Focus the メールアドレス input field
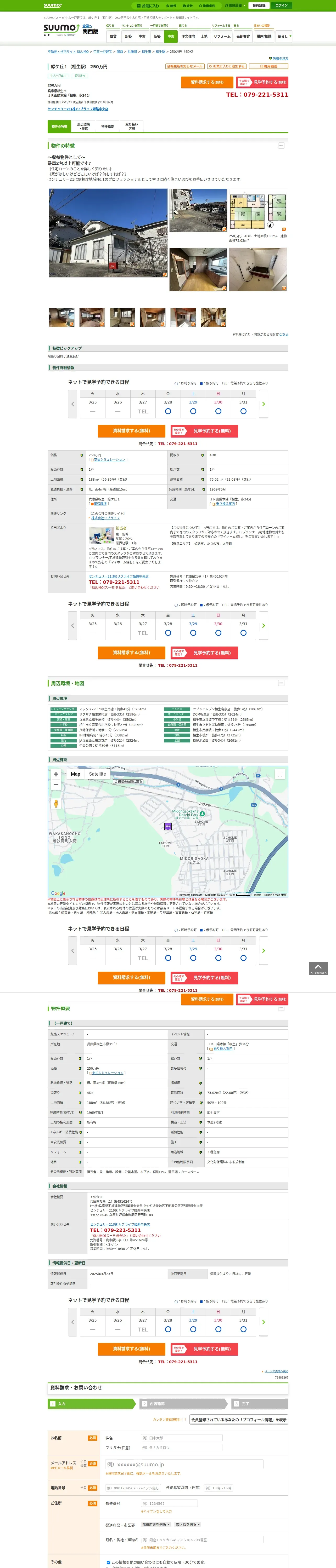 point(184,1465)
